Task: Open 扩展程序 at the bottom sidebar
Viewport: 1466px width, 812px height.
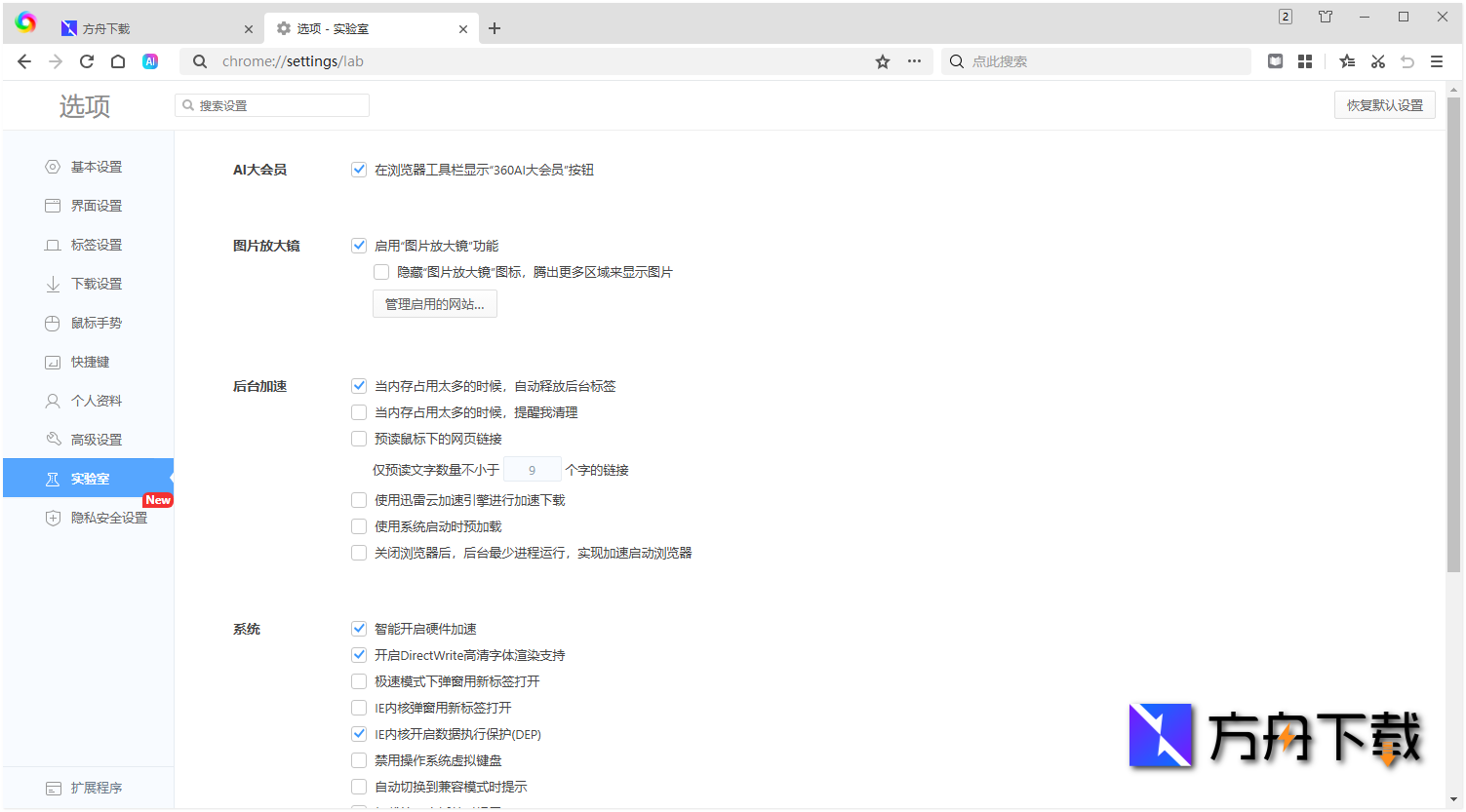Action: (x=96, y=787)
